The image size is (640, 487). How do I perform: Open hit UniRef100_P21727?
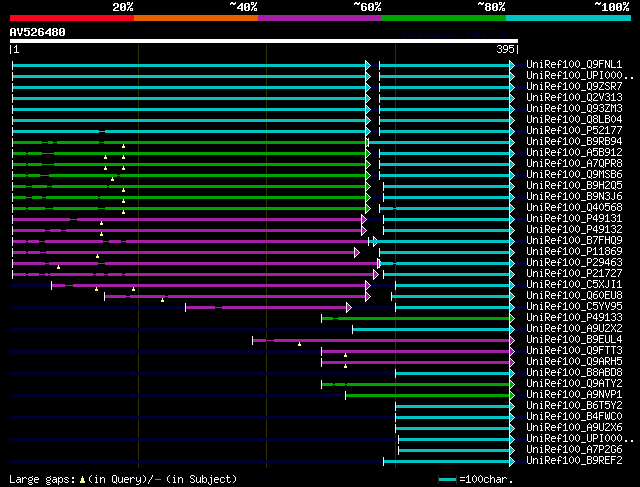point(574,274)
